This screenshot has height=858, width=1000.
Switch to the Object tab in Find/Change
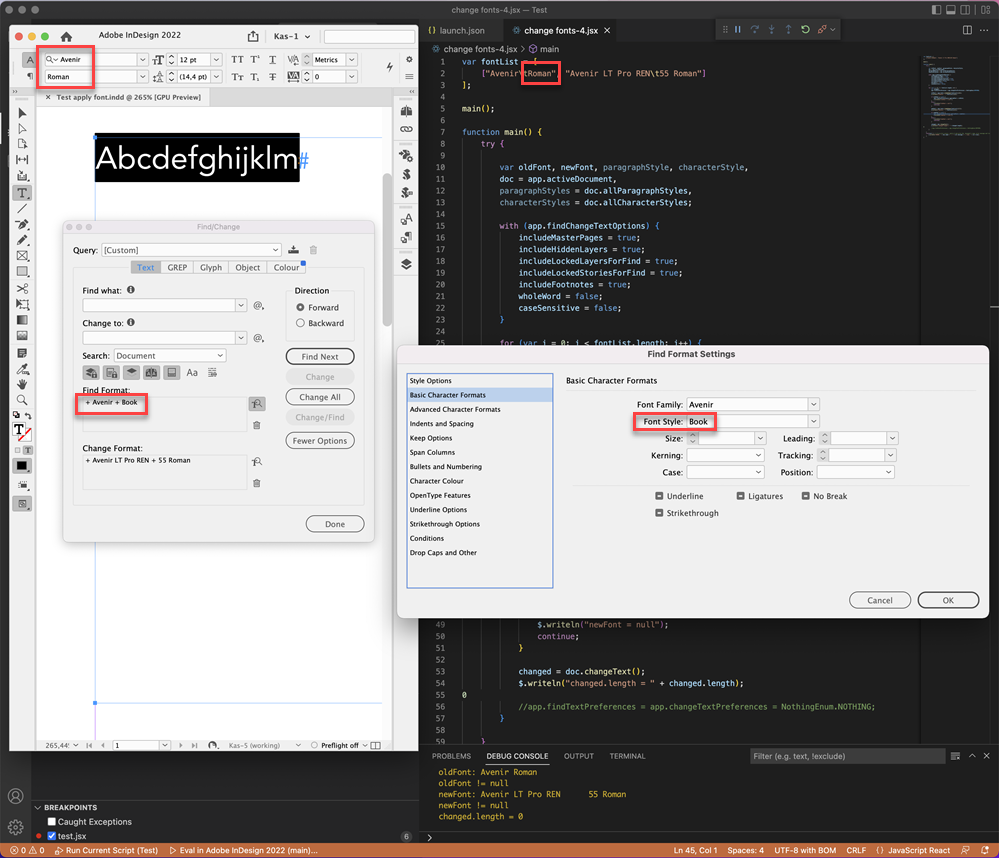[247, 267]
